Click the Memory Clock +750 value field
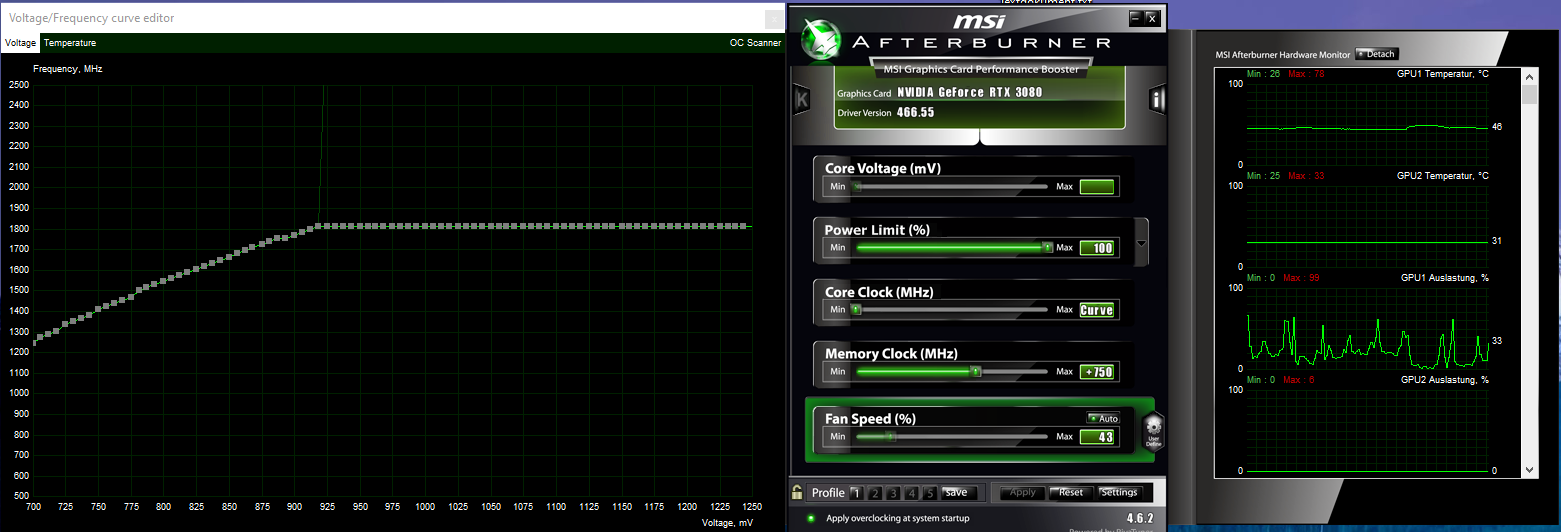Screen dimensions: 1561x532 [1097, 372]
